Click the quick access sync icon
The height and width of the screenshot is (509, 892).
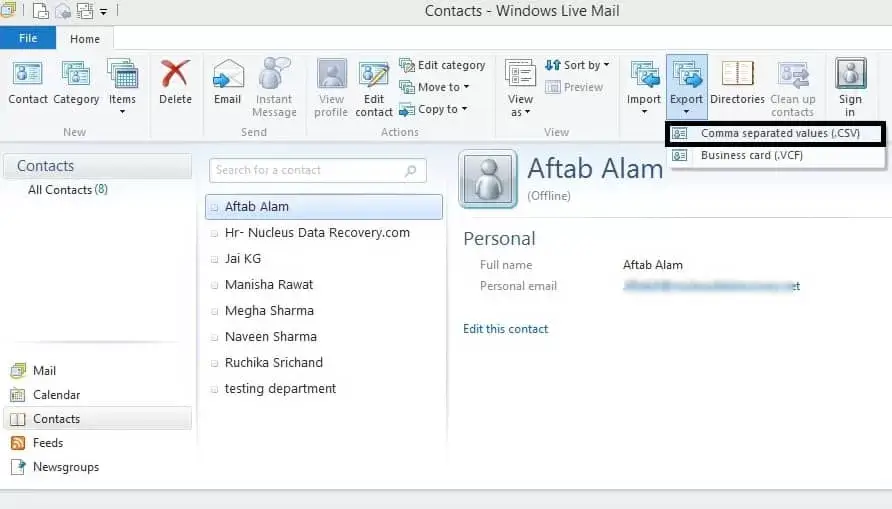click(85, 11)
